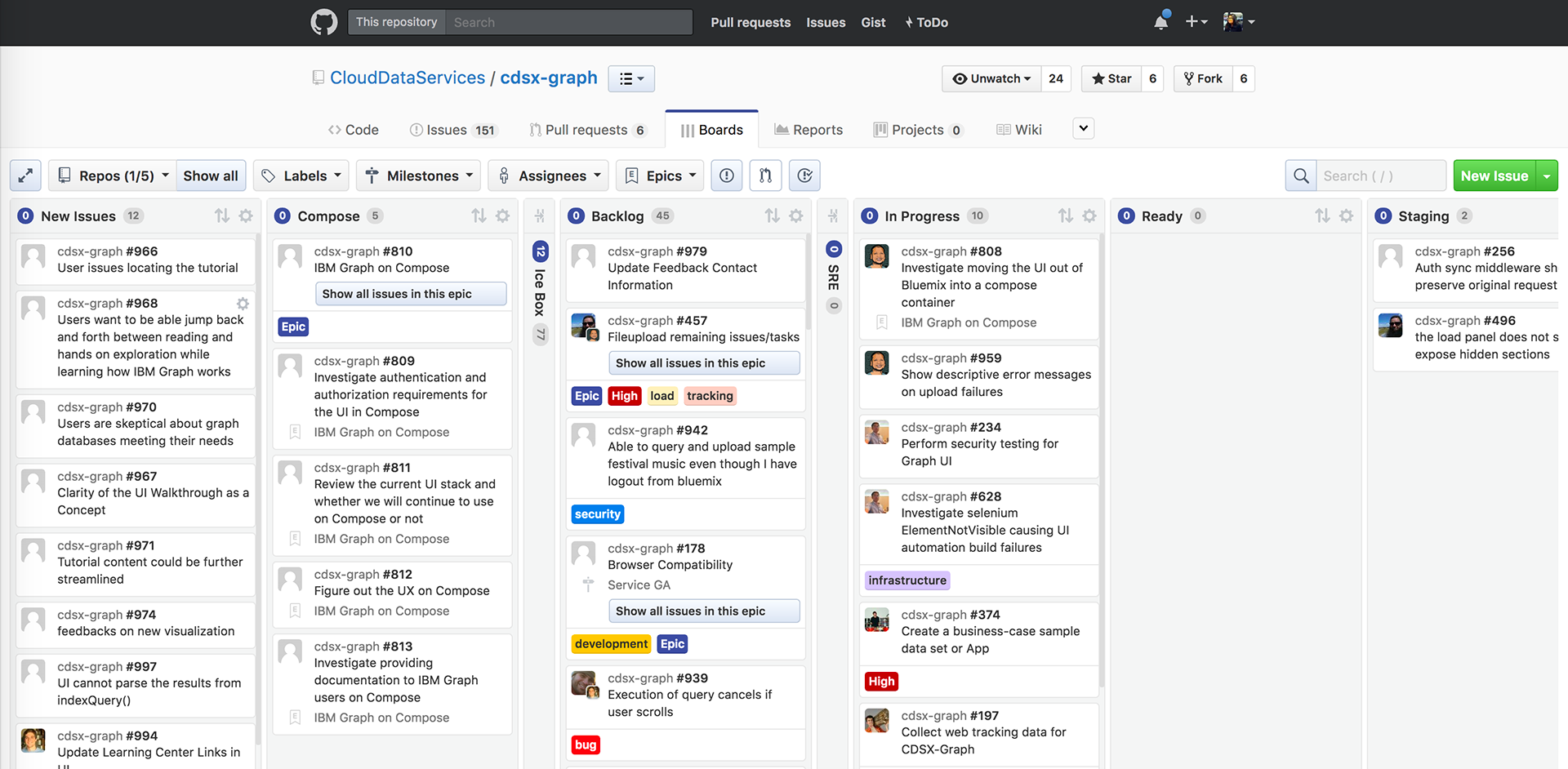This screenshot has height=769, width=1568.
Task: Collapse the Backlog pipeline circle
Action: 577,216
